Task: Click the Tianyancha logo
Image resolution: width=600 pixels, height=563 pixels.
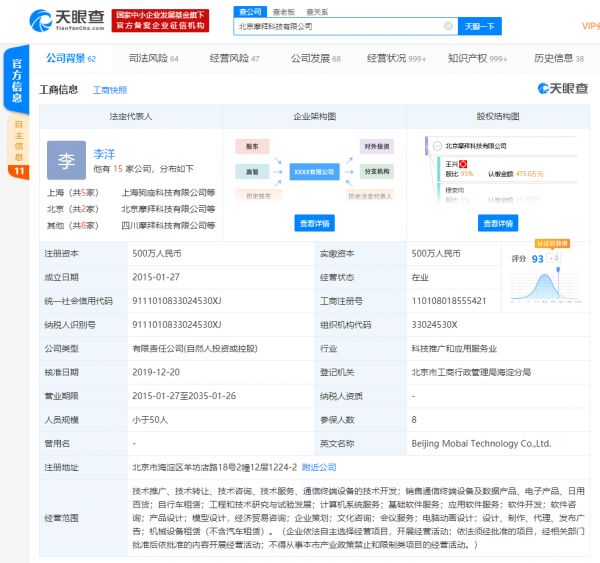Action: click(66, 18)
